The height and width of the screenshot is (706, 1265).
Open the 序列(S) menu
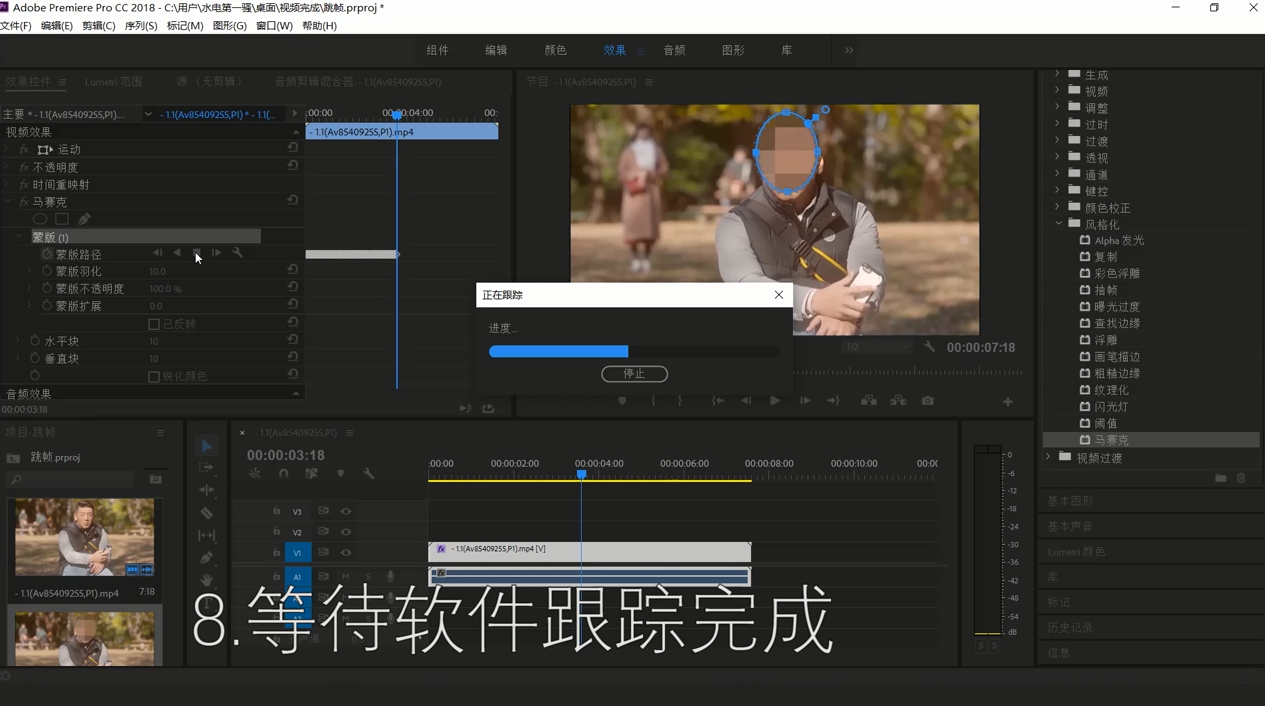coord(141,26)
